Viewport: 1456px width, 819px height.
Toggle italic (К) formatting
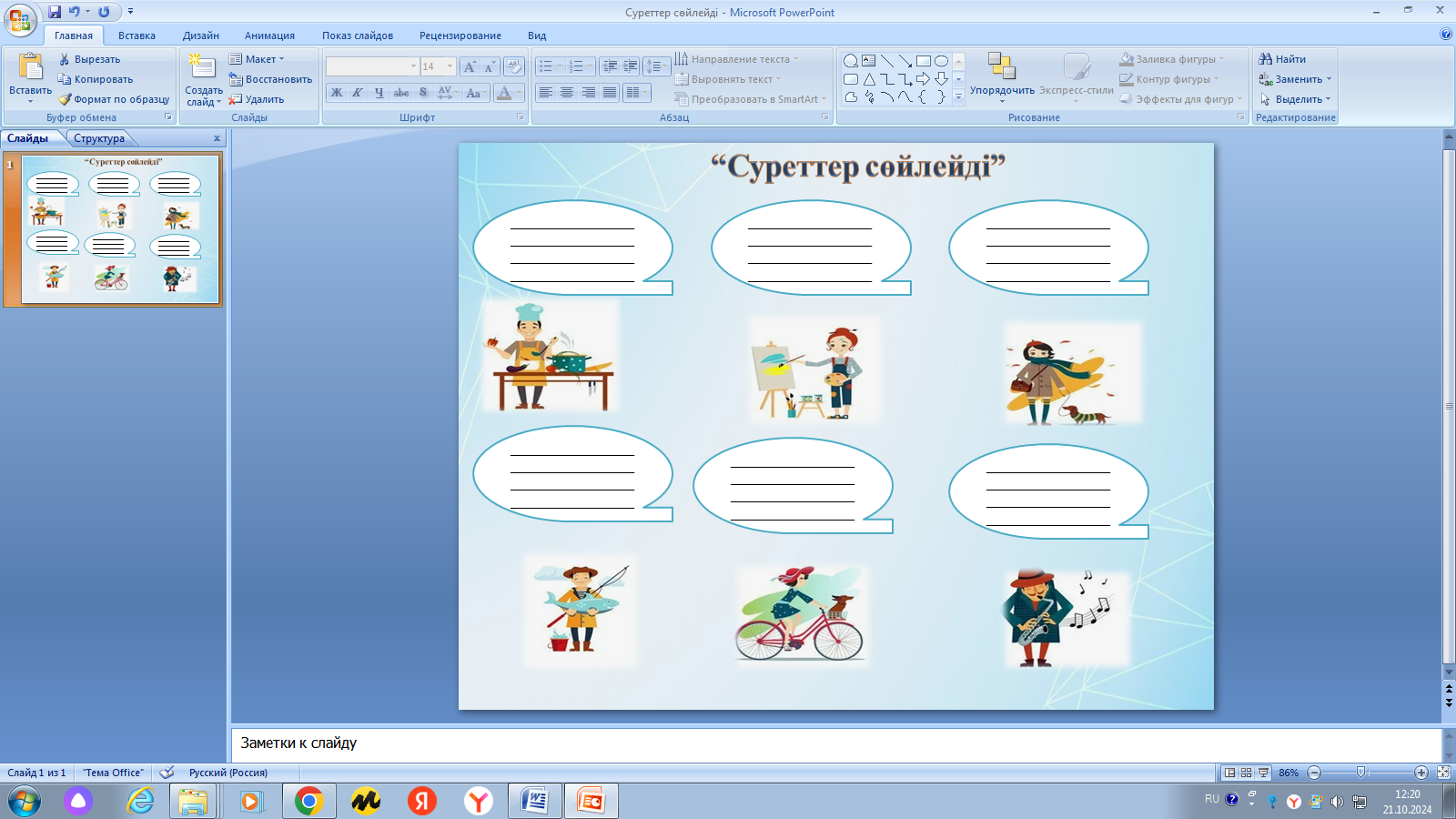point(358,93)
